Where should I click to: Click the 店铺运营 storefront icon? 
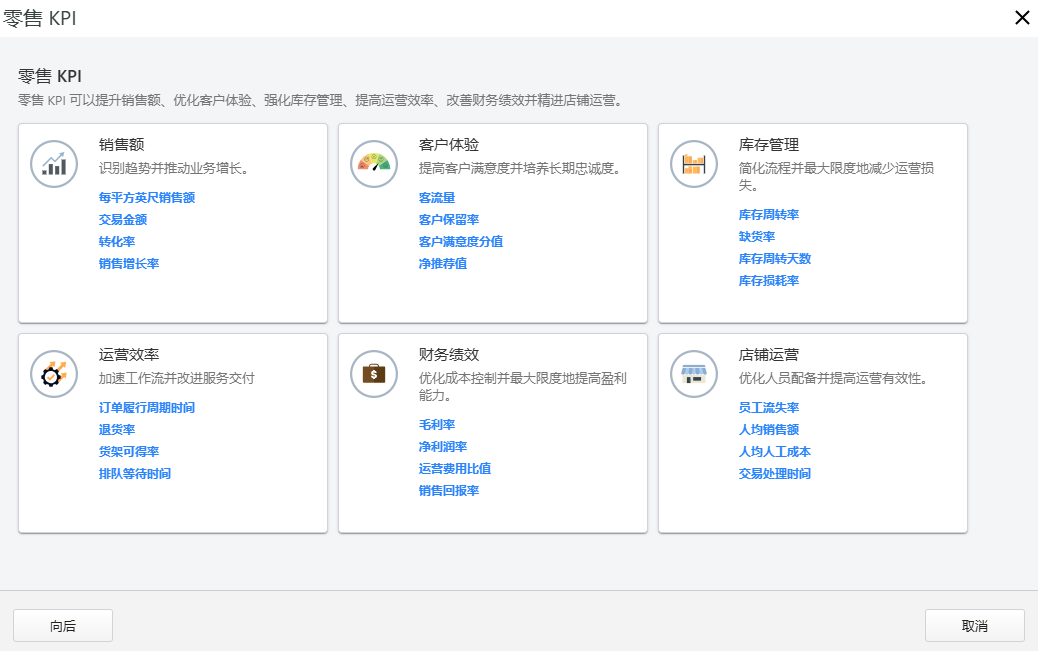coord(693,373)
